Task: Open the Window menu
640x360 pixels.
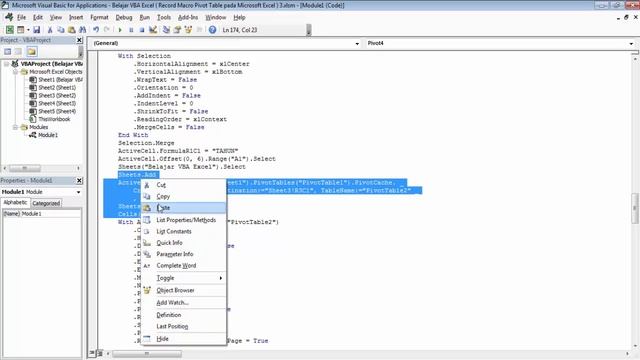Action: (216, 18)
